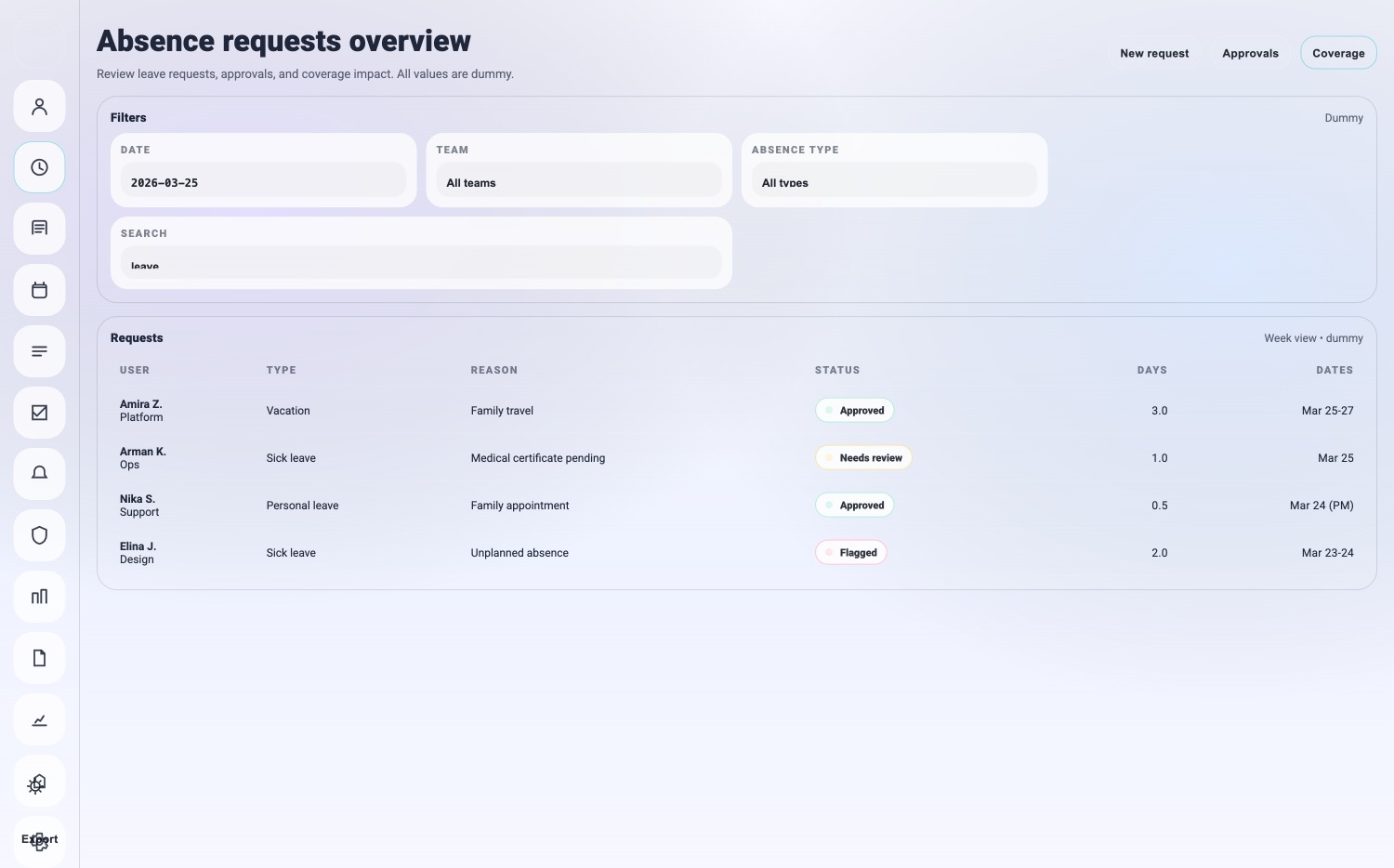
Task: Select the calendar icon in sidebar
Action: click(x=39, y=290)
